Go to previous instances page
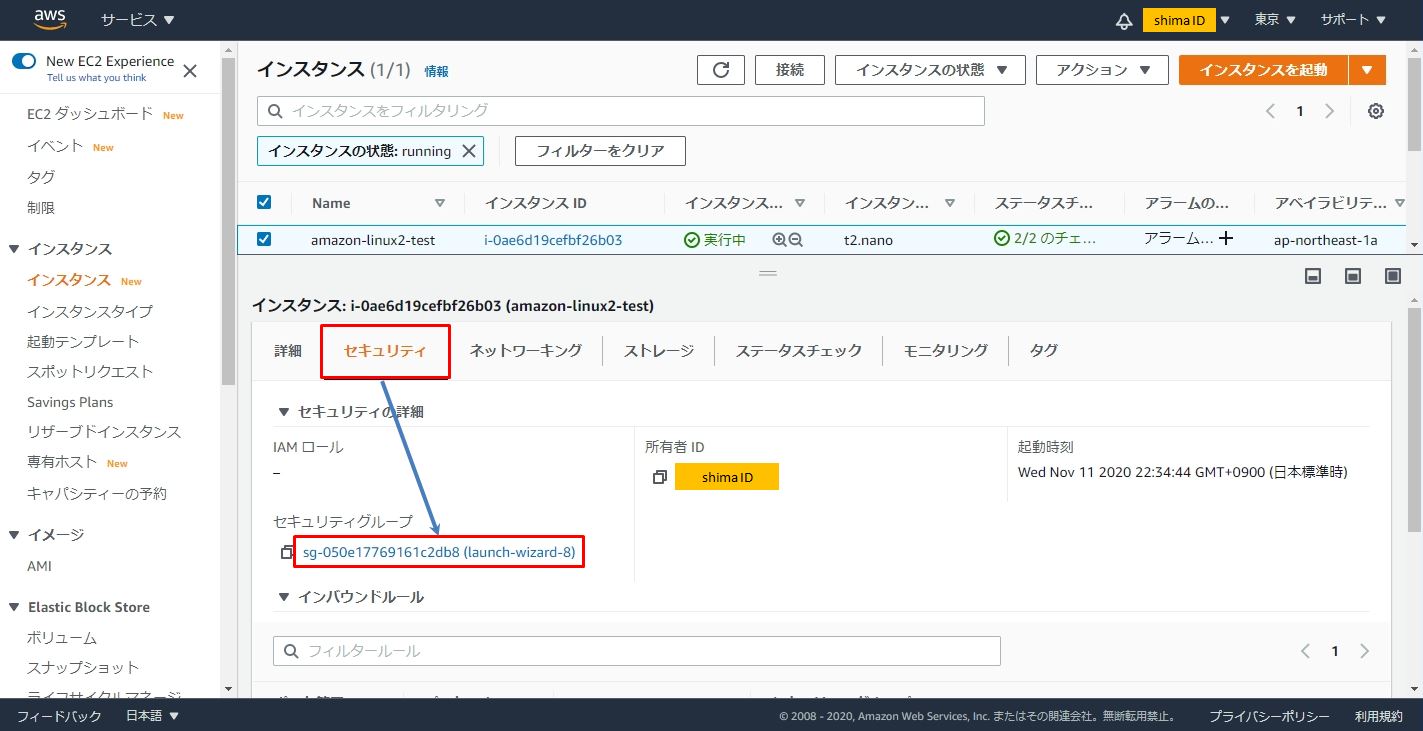The image size is (1423, 731). (1270, 111)
